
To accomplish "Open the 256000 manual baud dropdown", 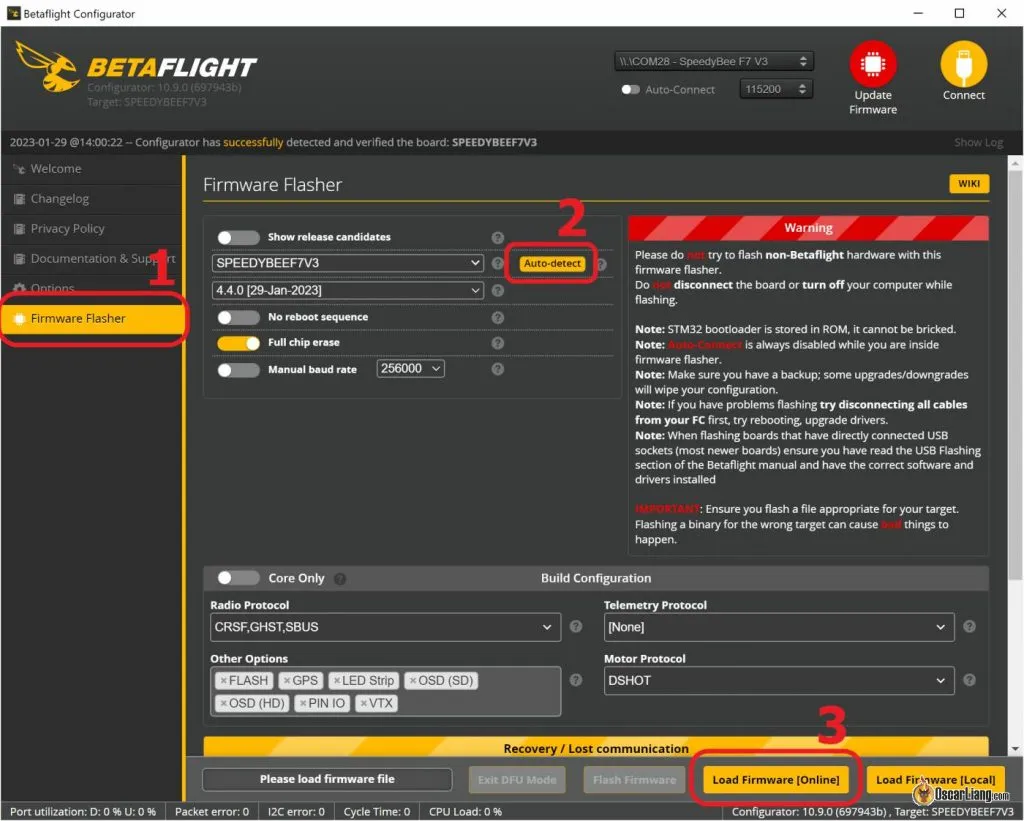I will [410, 368].
